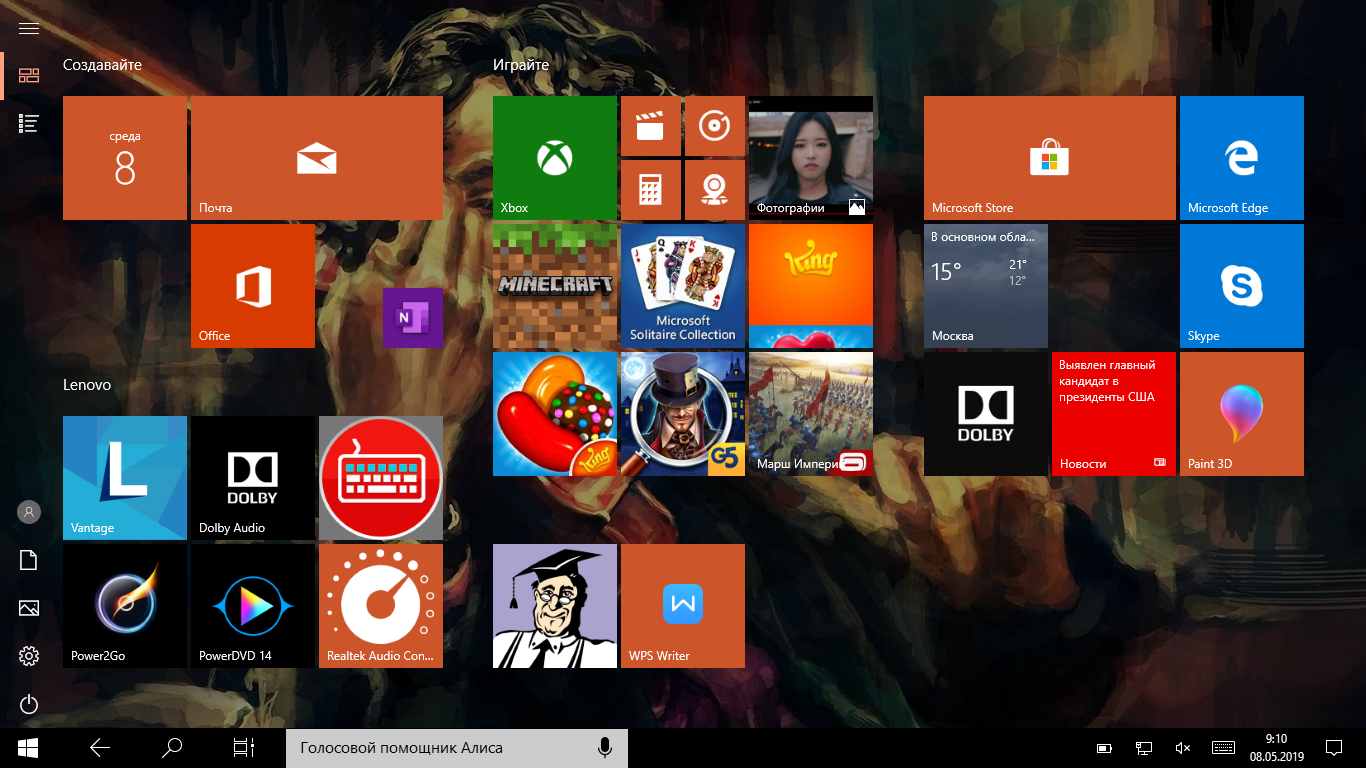Open the Москва weather tile
Image resolution: width=1366 pixels, height=774 pixels.
pyautogui.click(x=986, y=286)
